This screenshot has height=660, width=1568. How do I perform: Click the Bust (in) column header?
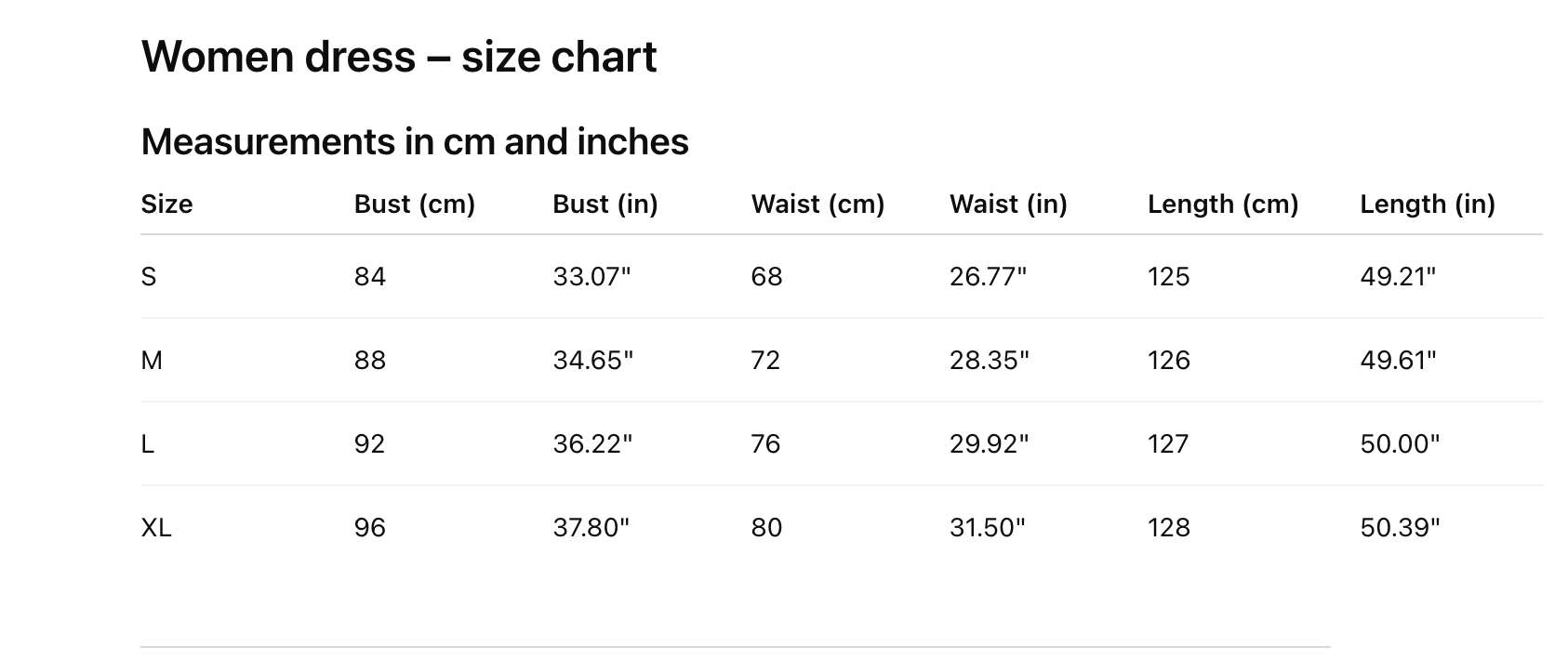pyautogui.click(x=605, y=205)
